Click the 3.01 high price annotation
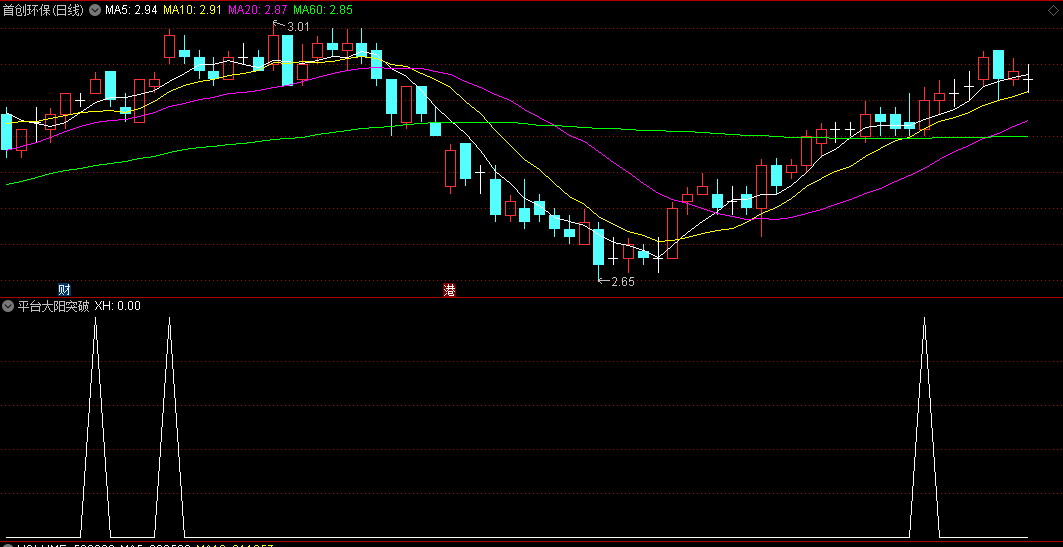This screenshot has width=1063, height=547. 298,27
